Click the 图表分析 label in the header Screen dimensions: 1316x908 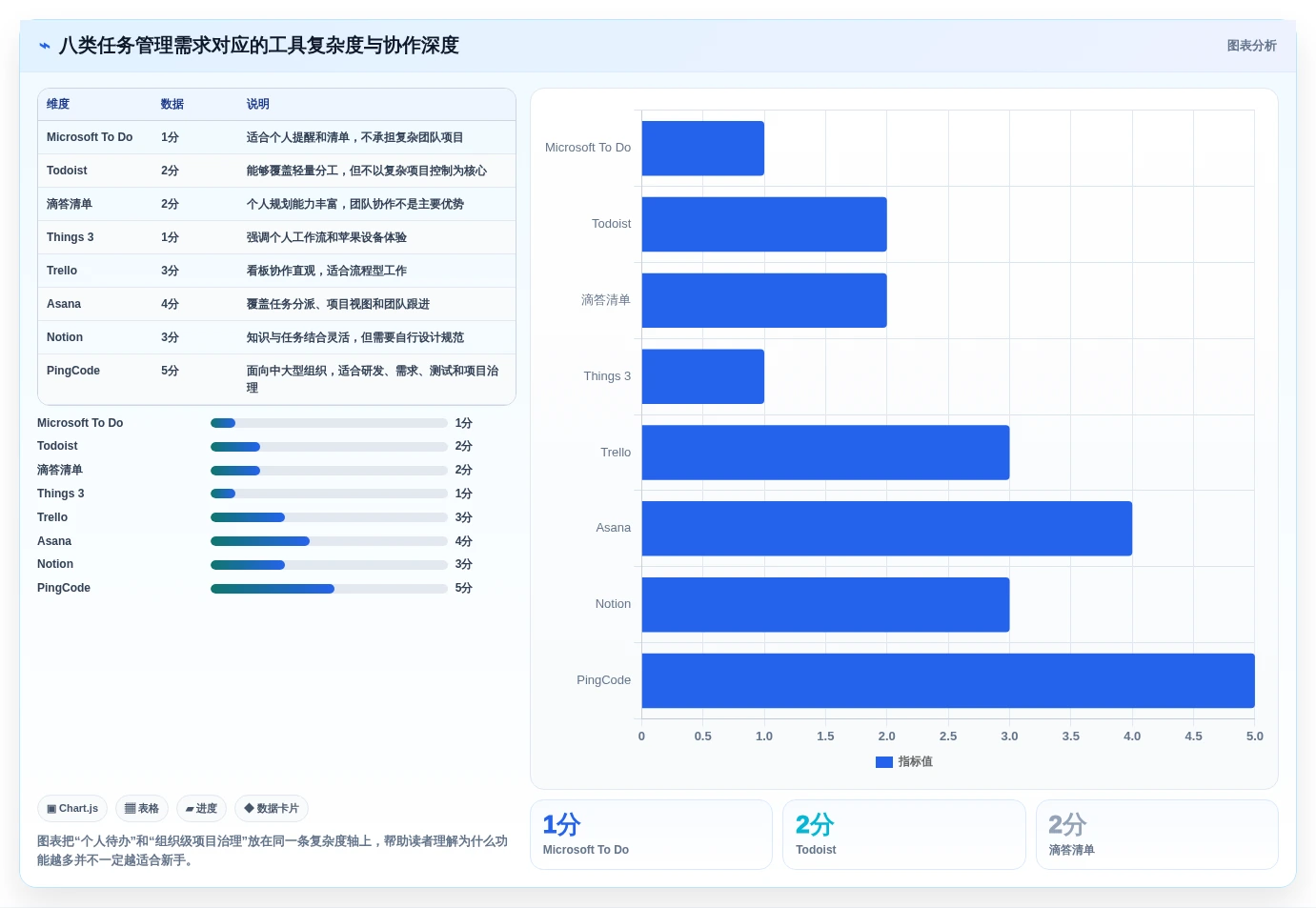click(x=1251, y=46)
